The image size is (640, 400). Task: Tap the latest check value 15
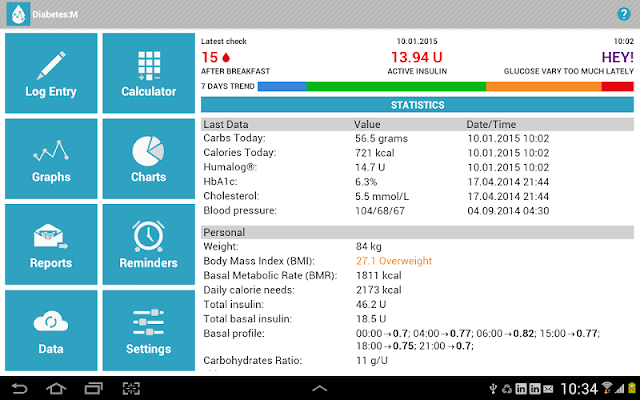210,57
